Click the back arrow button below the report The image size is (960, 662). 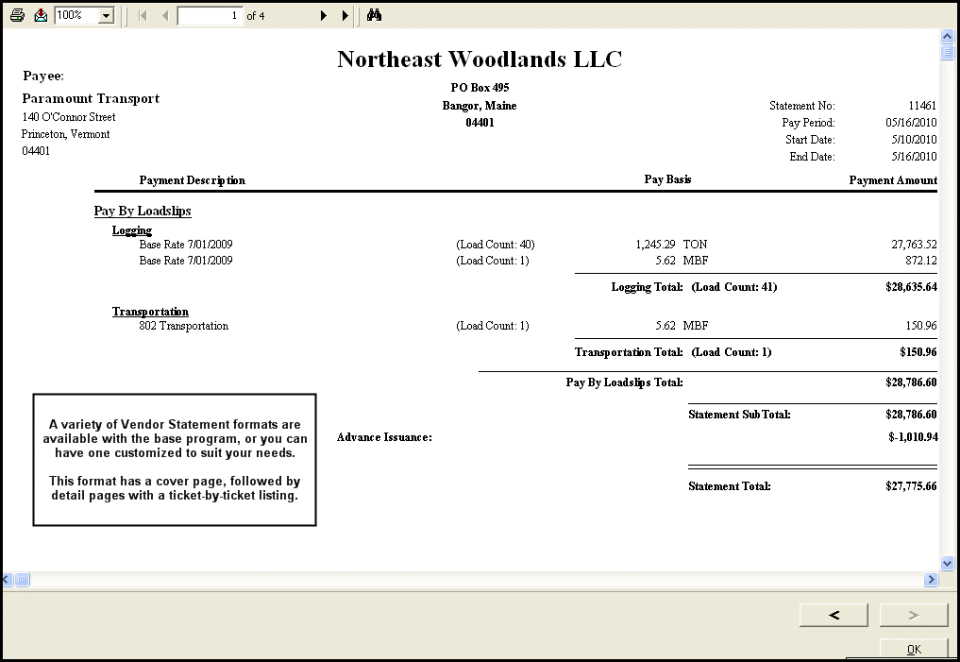[x=833, y=614]
